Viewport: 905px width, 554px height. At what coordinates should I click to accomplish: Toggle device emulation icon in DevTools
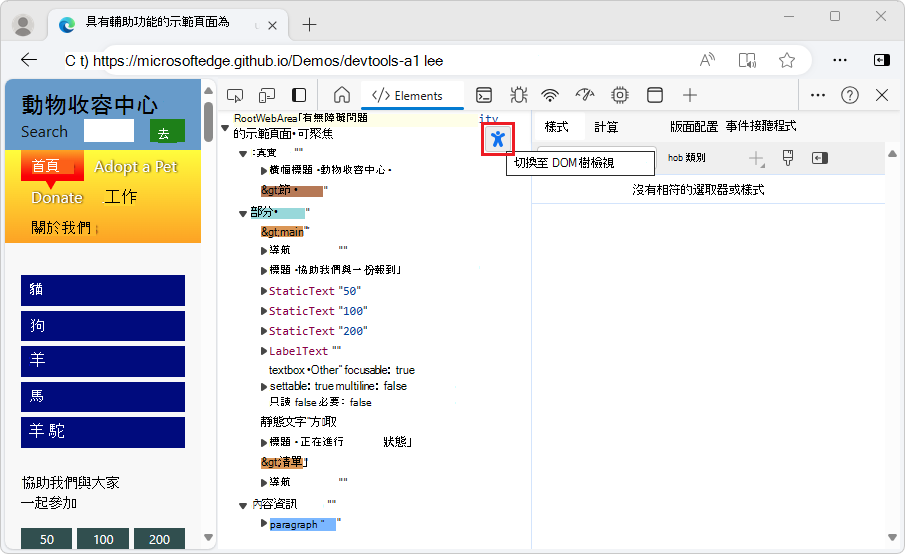(x=267, y=95)
